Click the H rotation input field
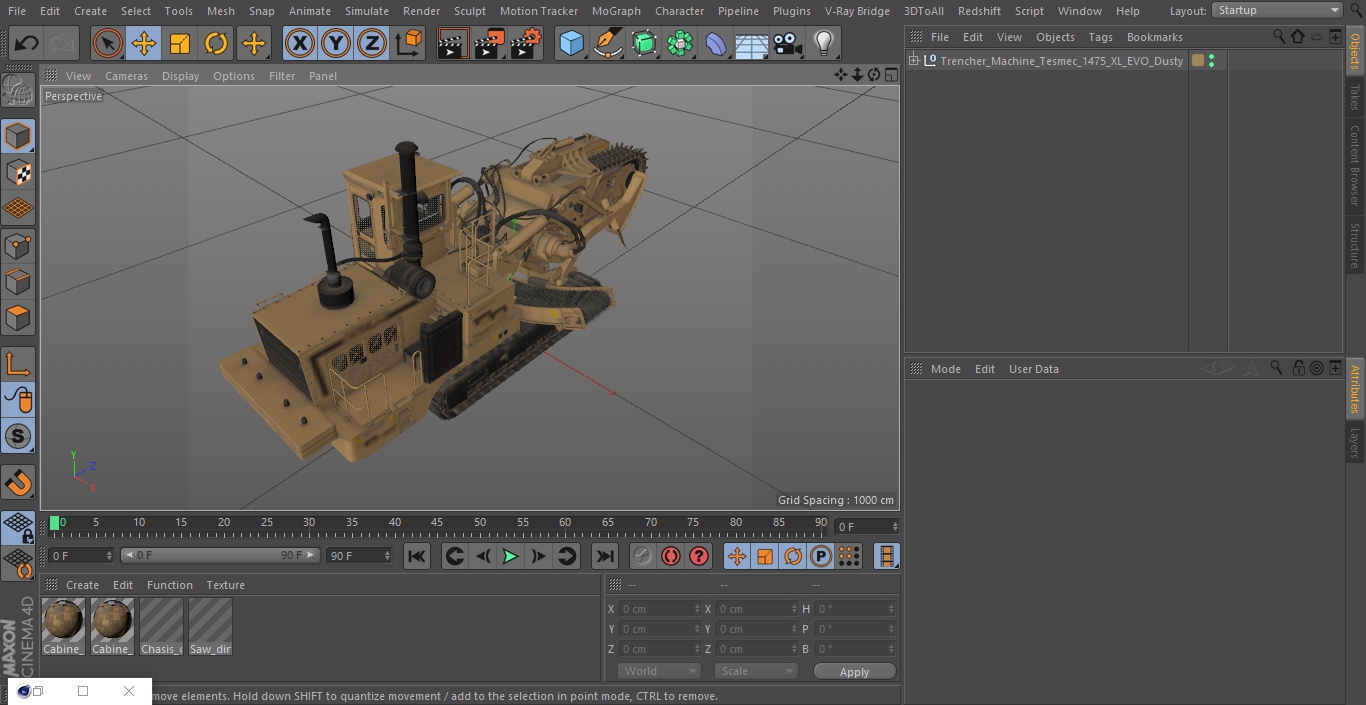 coord(856,609)
